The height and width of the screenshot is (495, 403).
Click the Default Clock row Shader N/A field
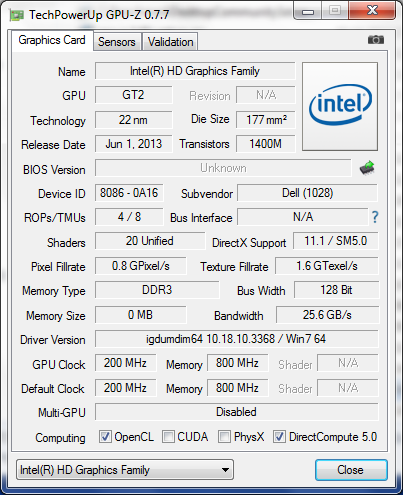pyautogui.click(x=348, y=388)
